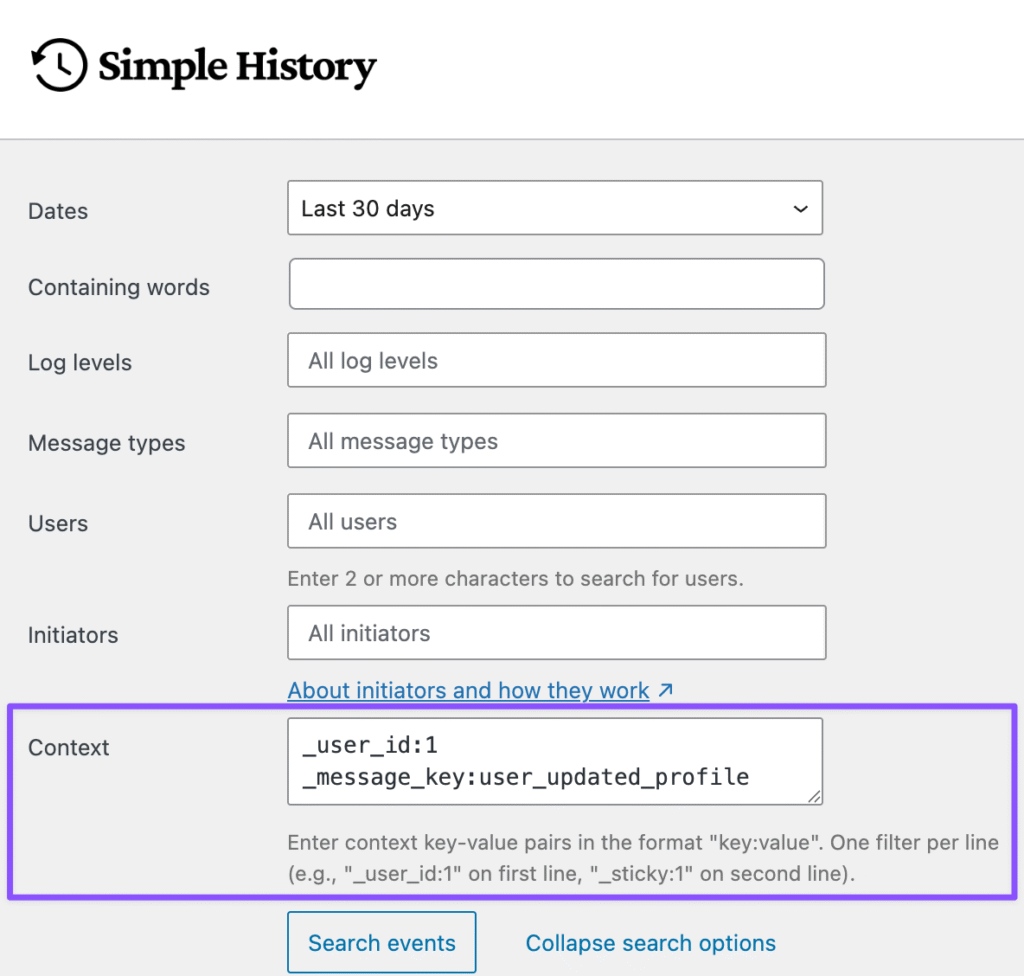This screenshot has width=1024, height=976.
Task: Click the Dates field label
Action: (x=58, y=211)
